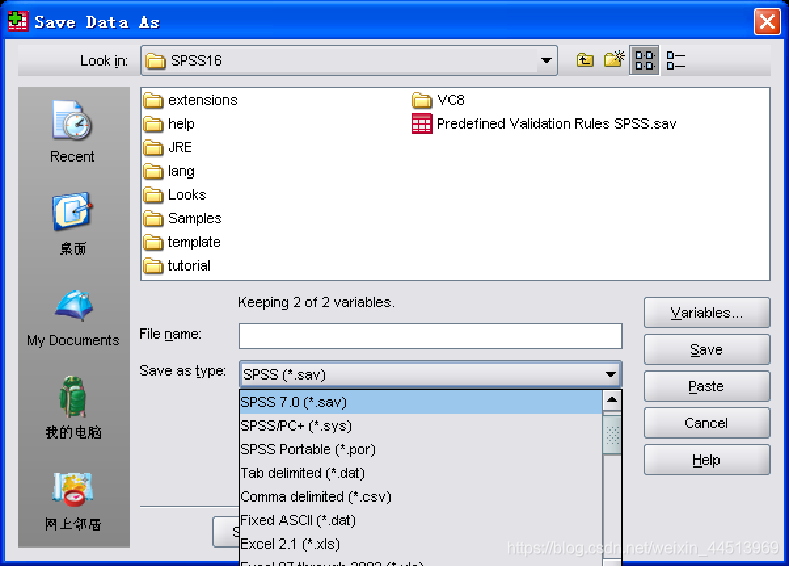This screenshot has height=567, width=789.
Task: Choose Comma delimited (*.csv) format
Action: tap(421, 497)
